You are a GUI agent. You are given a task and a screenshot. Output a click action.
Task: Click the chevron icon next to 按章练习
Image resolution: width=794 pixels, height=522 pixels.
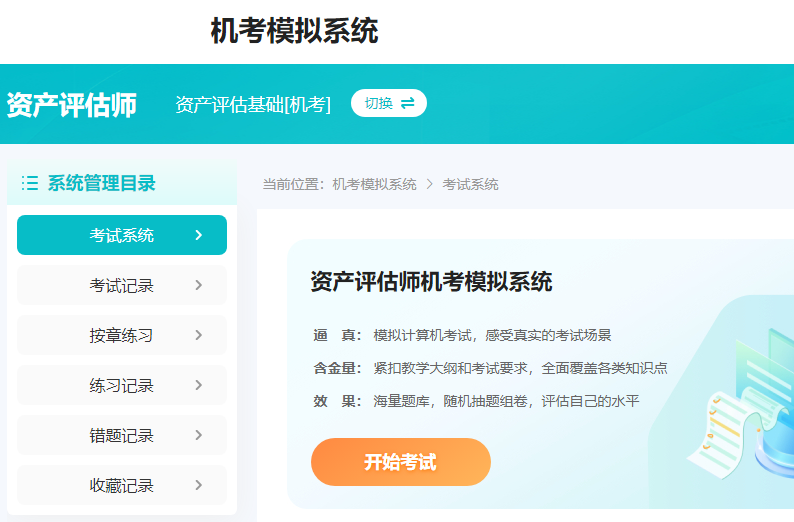coord(198,335)
